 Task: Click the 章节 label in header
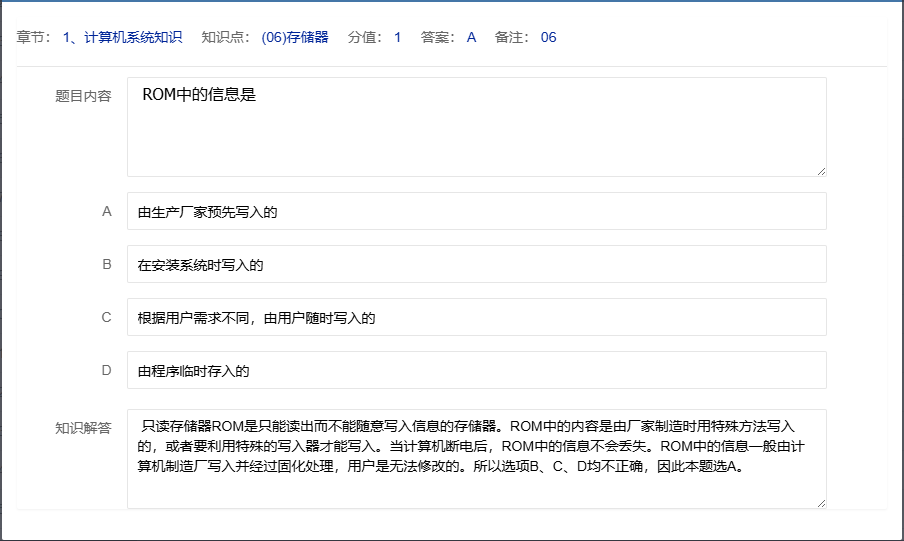click(34, 38)
